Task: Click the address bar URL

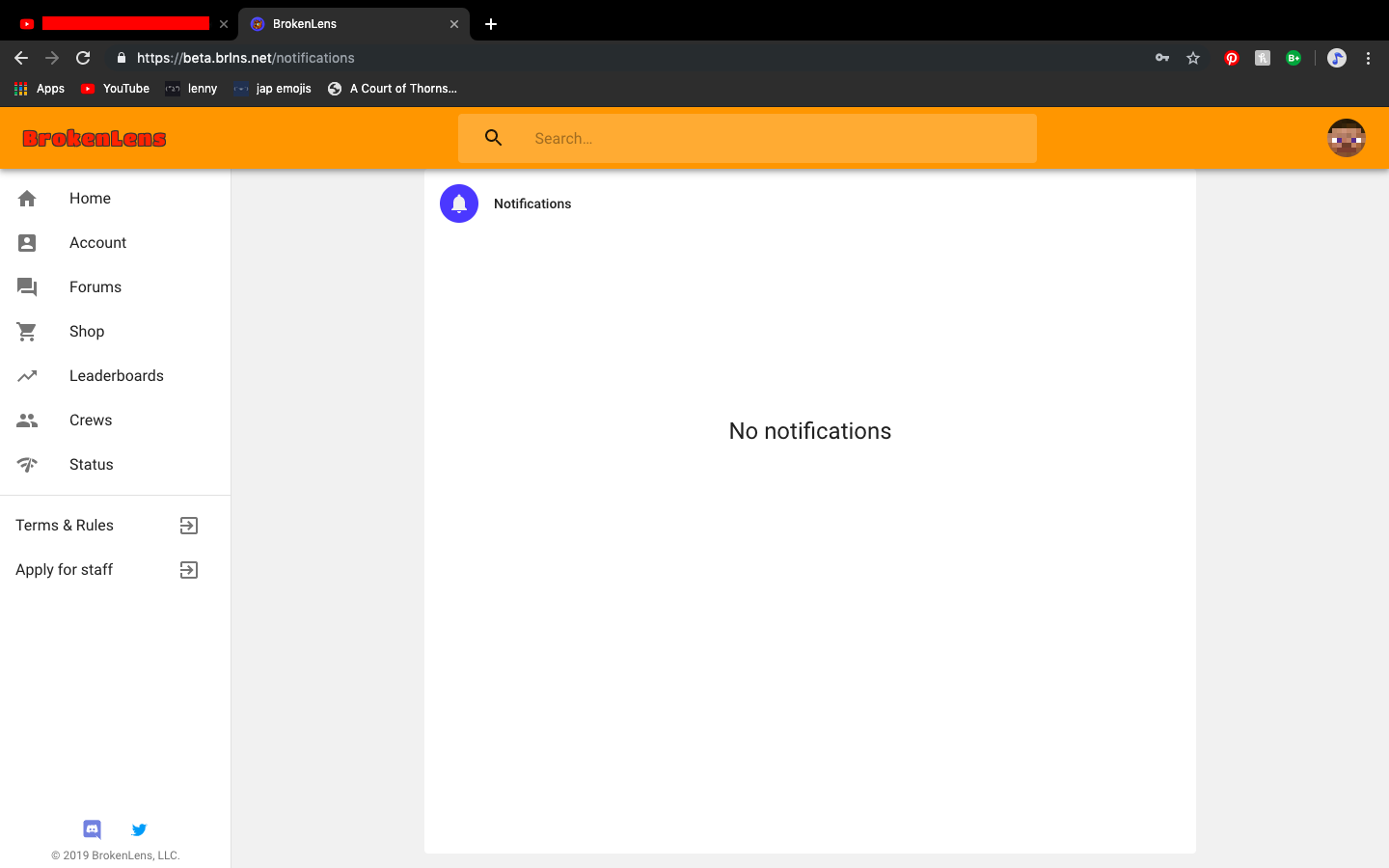Action: point(245,58)
